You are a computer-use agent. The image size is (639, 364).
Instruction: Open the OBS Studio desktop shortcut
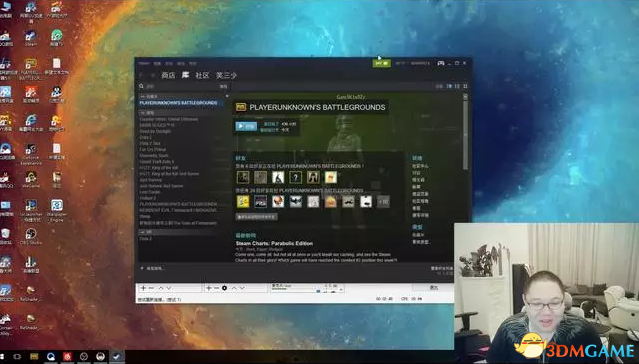(31, 236)
